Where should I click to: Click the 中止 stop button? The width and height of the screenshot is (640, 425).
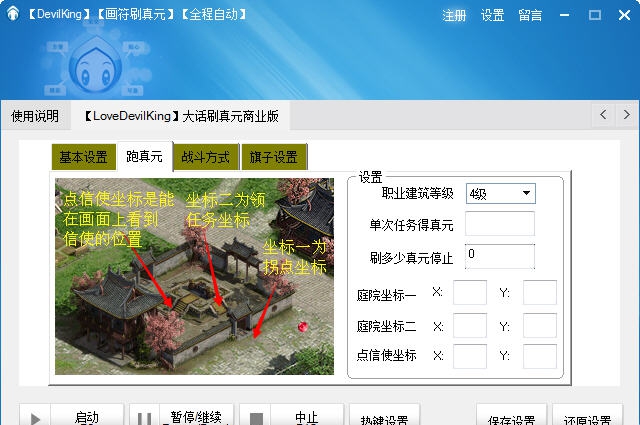point(306,416)
